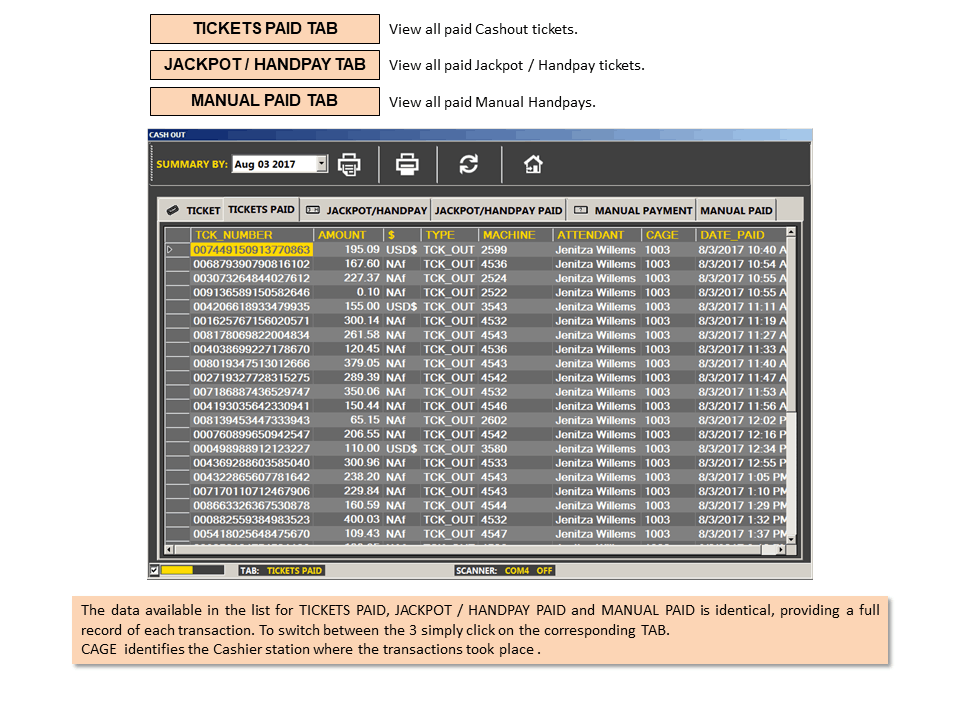Click vertical scrollbar down arrow
The image size is (960, 720).
[x=791, y=539]
